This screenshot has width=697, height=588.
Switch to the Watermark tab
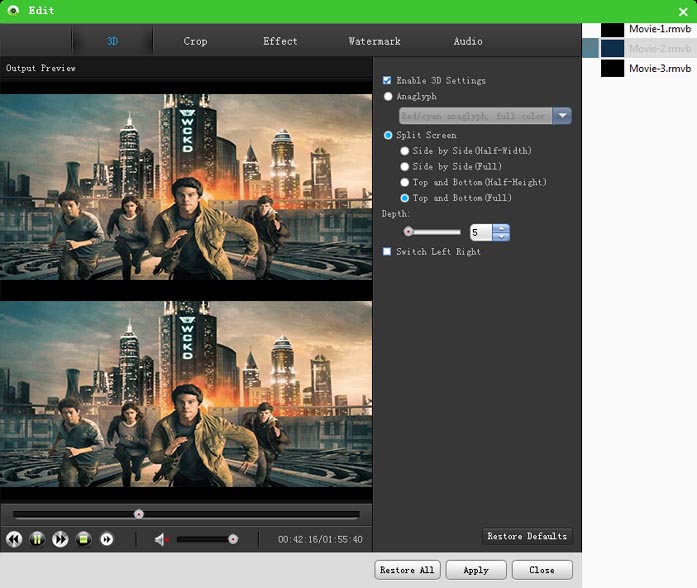click(374, 41)
